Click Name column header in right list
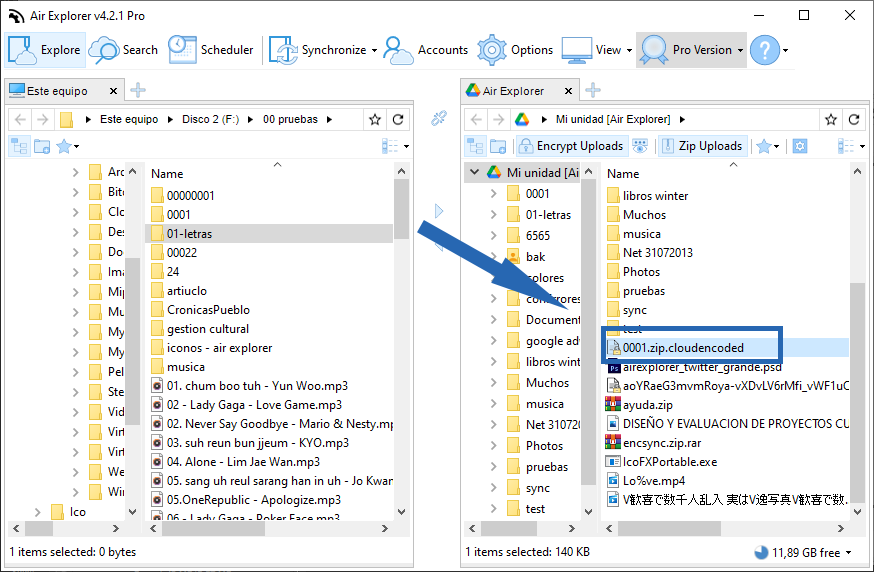874x572 pixels. 623,174
